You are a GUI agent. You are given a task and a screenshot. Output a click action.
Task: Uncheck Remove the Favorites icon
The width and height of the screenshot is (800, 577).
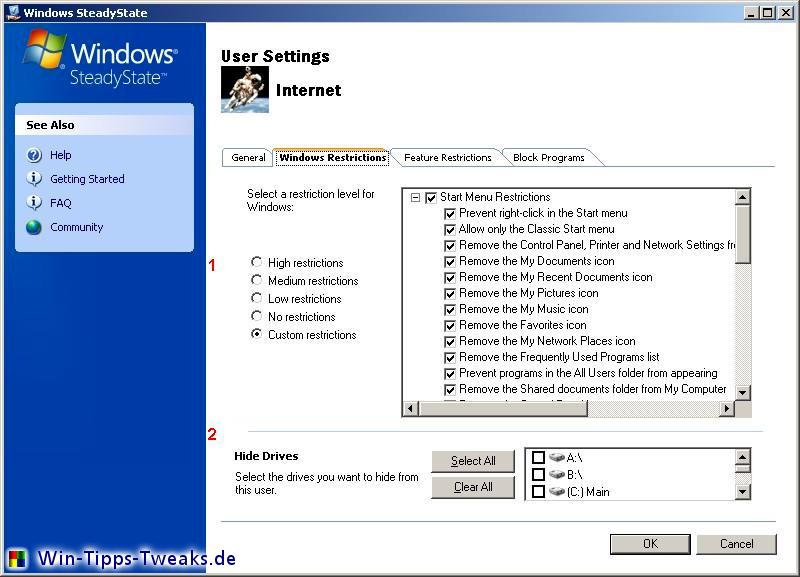(x=450, y=325)
